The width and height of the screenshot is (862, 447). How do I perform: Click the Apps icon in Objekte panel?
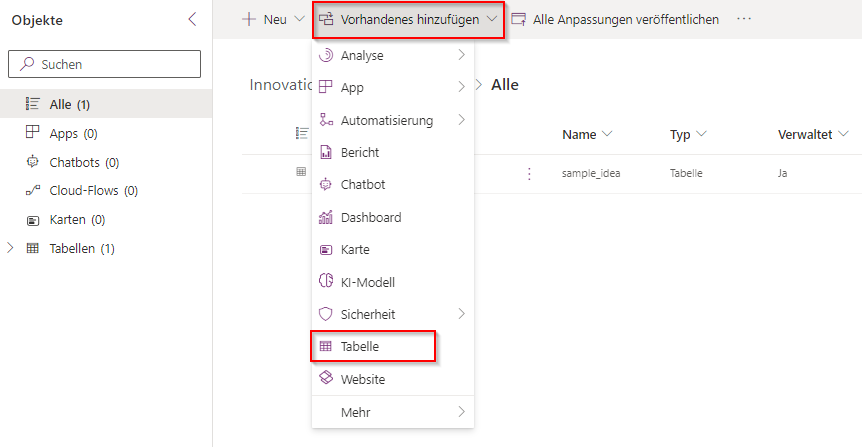coord(32,133)
